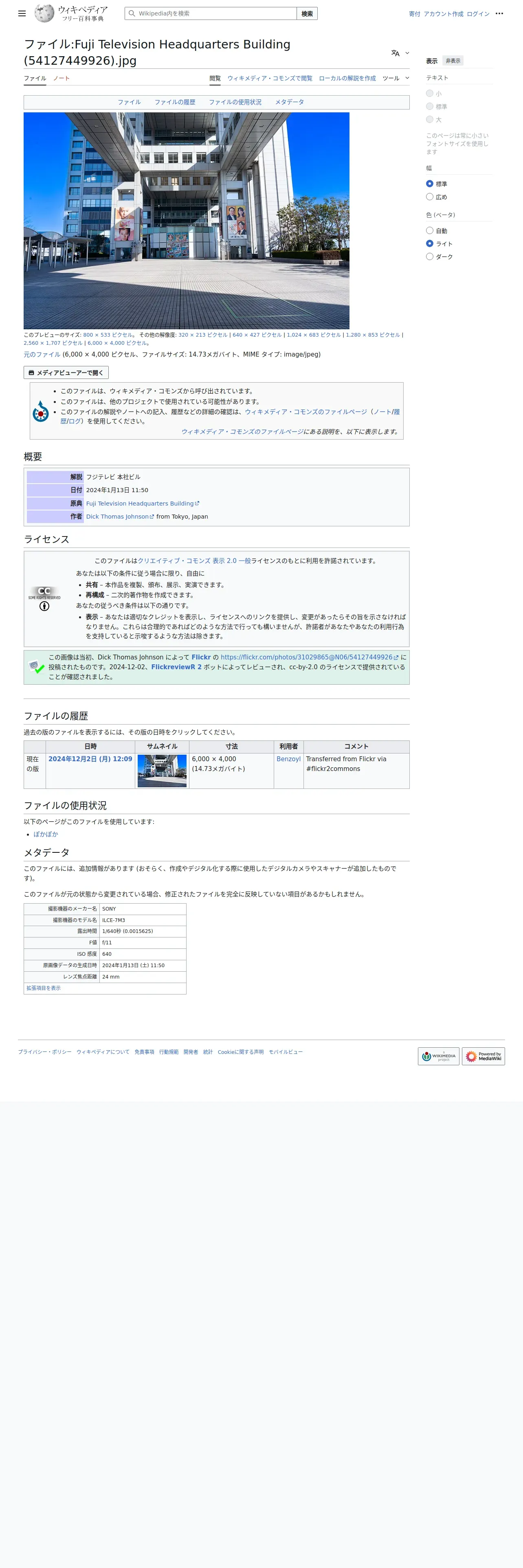Open ウィキメディア・コモンズで閲覧 tab

(x=270, y=78)
